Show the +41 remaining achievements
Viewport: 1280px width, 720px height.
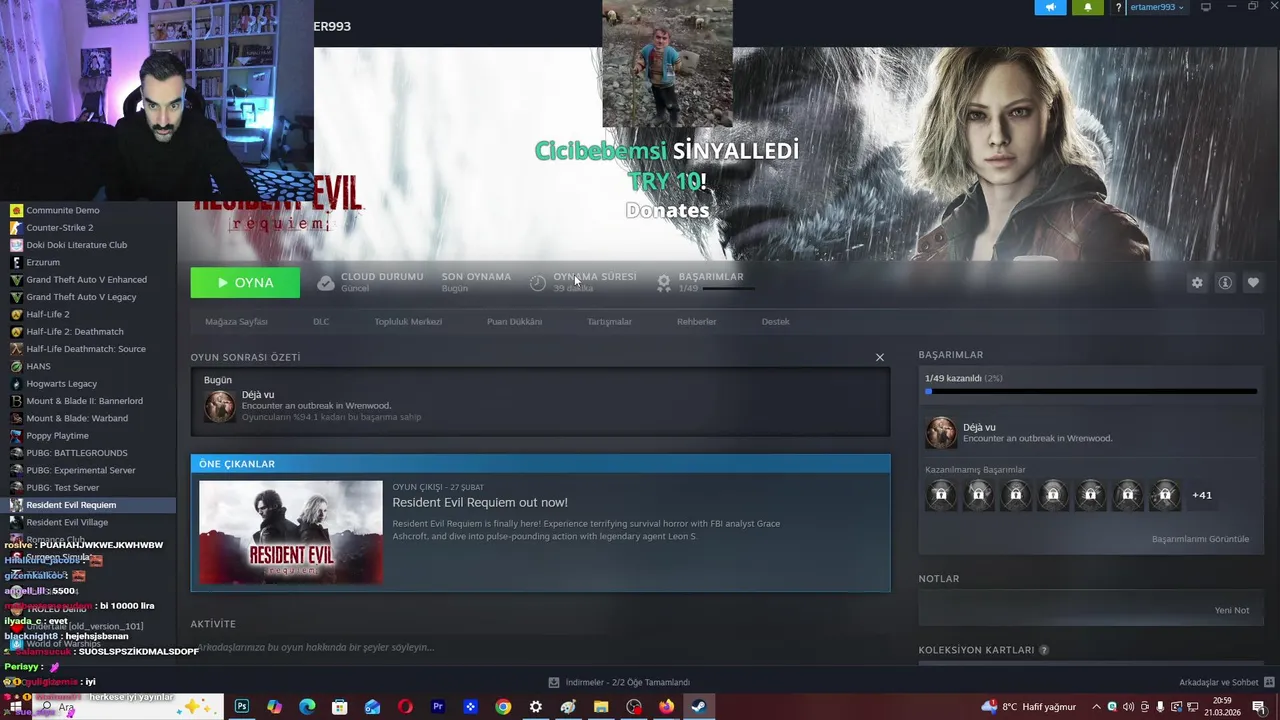pyautogui.click(x=1202, y=495)
